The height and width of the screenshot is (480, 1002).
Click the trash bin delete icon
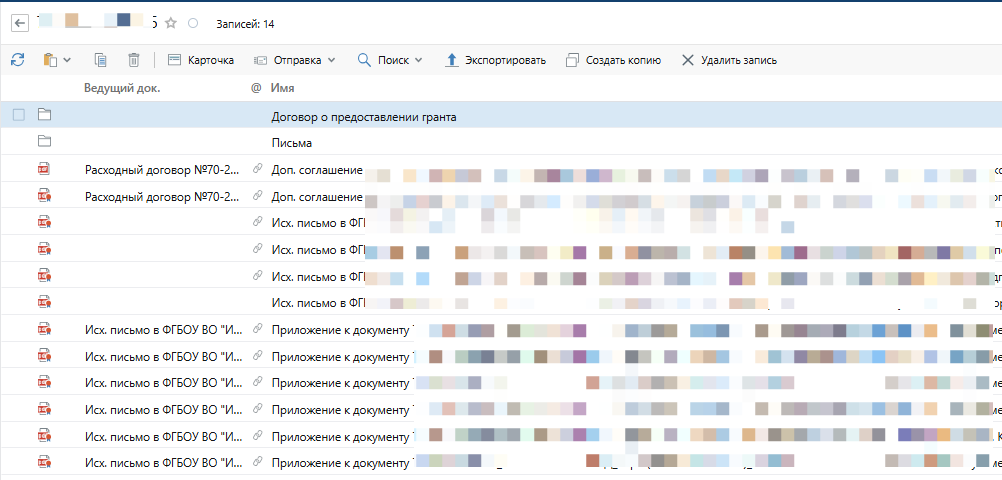[x=134, y=60]
